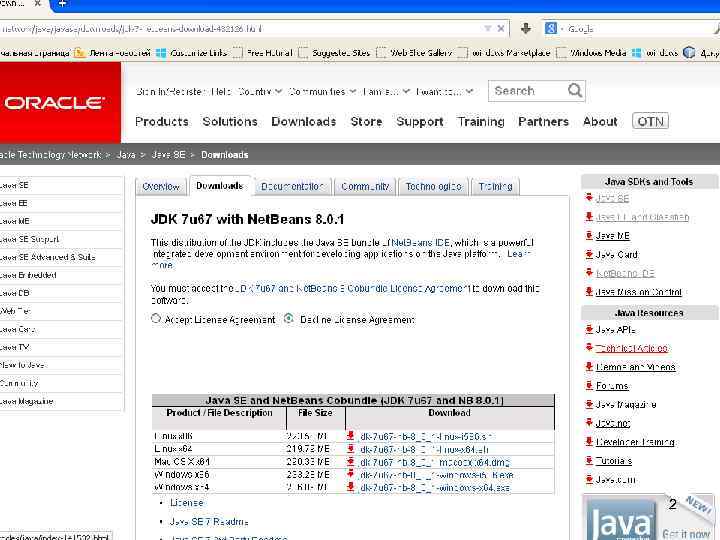Click download arrow icon for Mac OS X file
This screenshot has height=540, width=720.
pos(351,461)
